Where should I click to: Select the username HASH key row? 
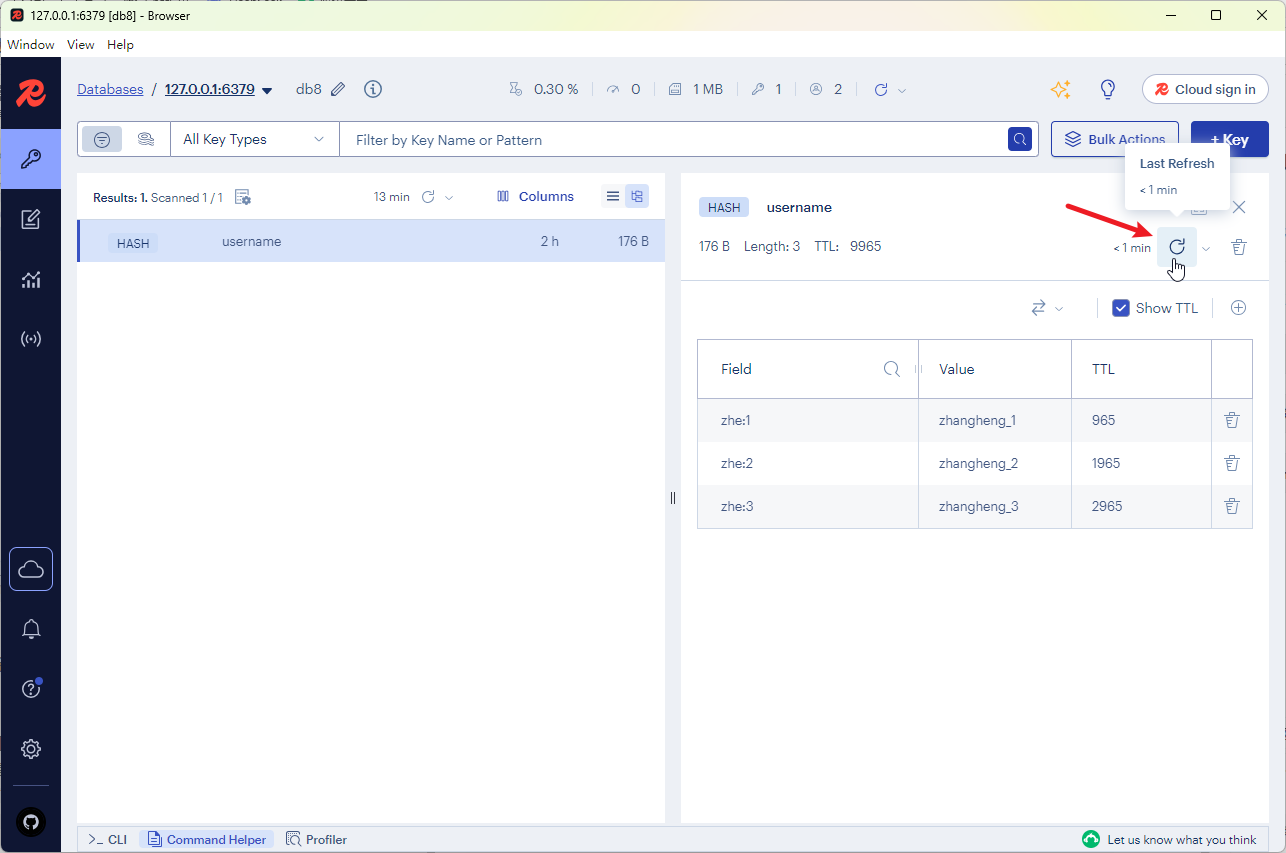(x=371, y=241)
